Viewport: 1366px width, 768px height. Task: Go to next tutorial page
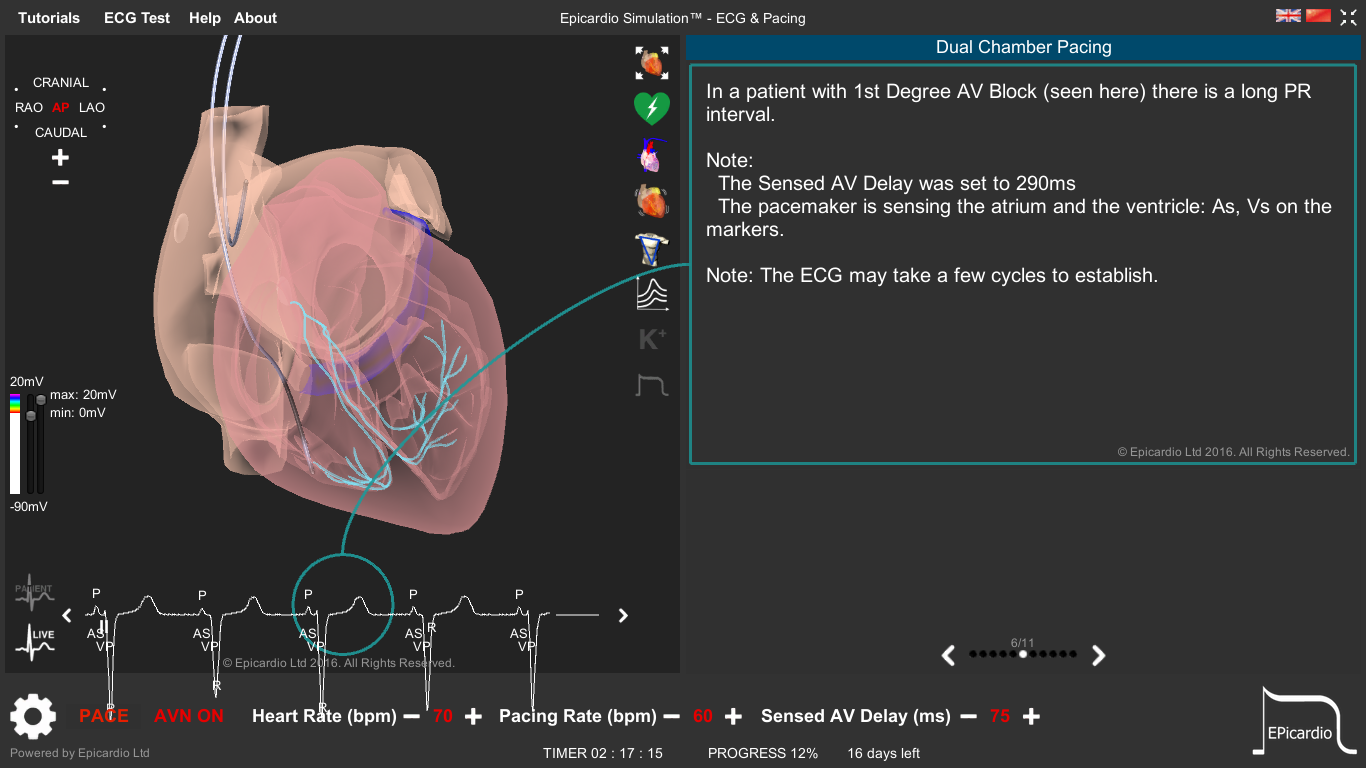[x=1098, y=655]
